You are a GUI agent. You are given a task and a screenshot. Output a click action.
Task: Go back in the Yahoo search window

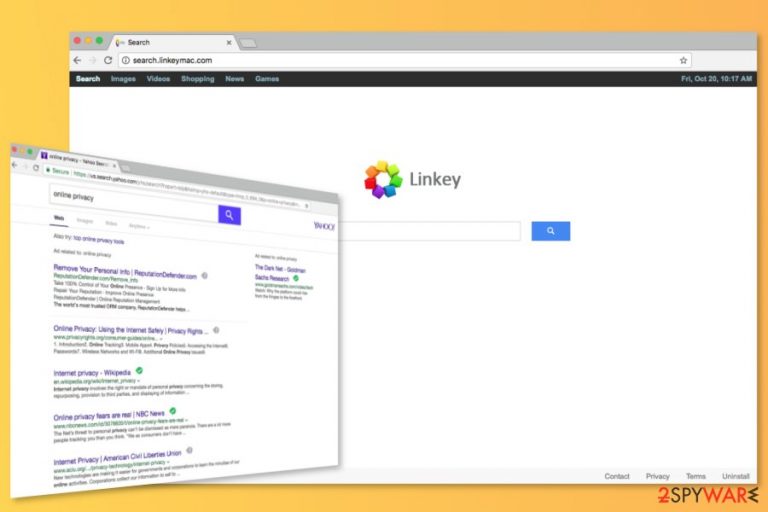pyautogui.click(x=14, y=165)
